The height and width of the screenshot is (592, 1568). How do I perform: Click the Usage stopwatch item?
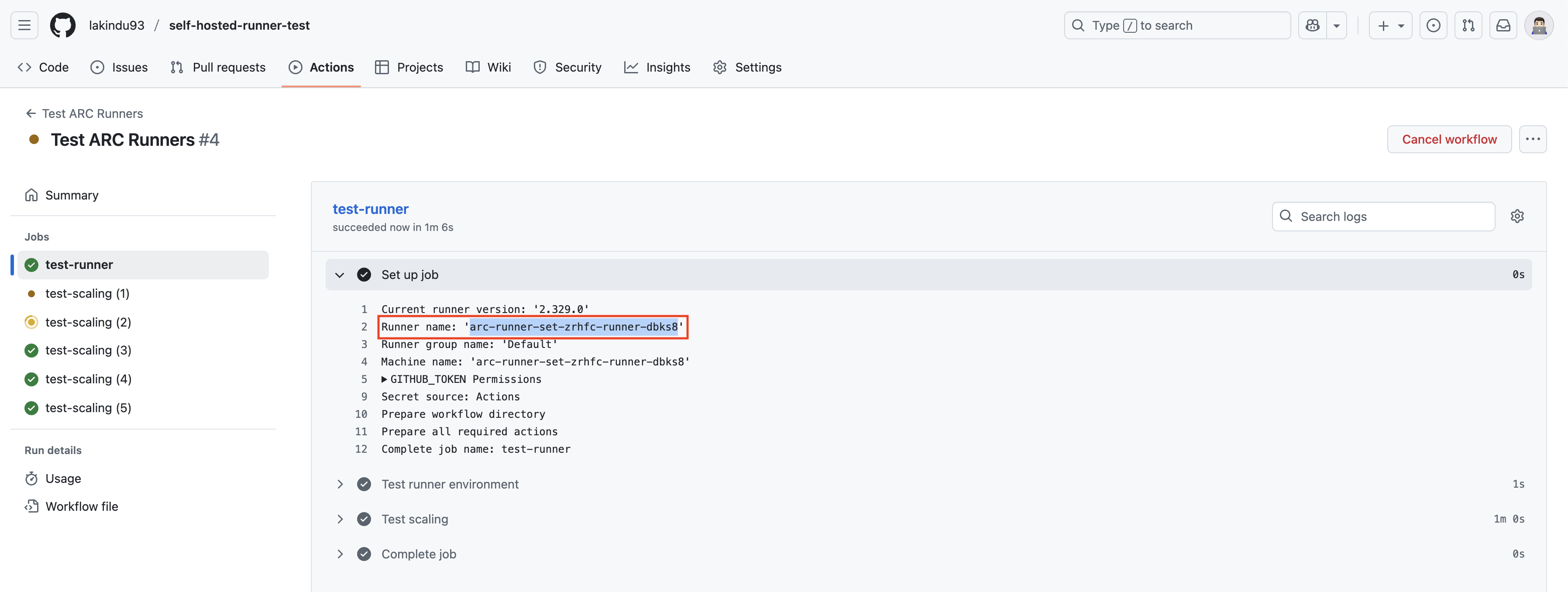[63, 478]
